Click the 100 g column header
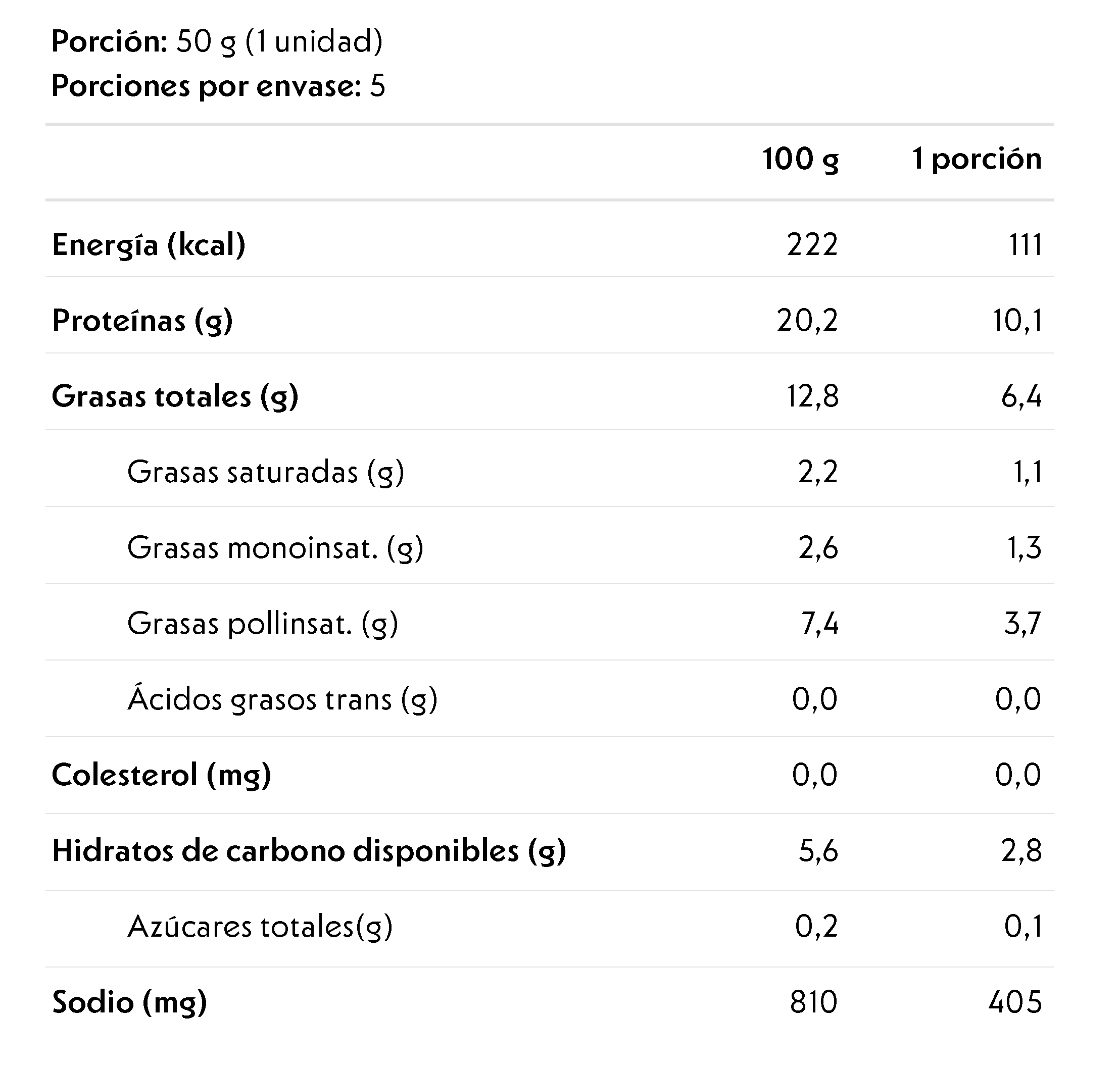The image size is (1120, 1068). click(x=800, y=159)
